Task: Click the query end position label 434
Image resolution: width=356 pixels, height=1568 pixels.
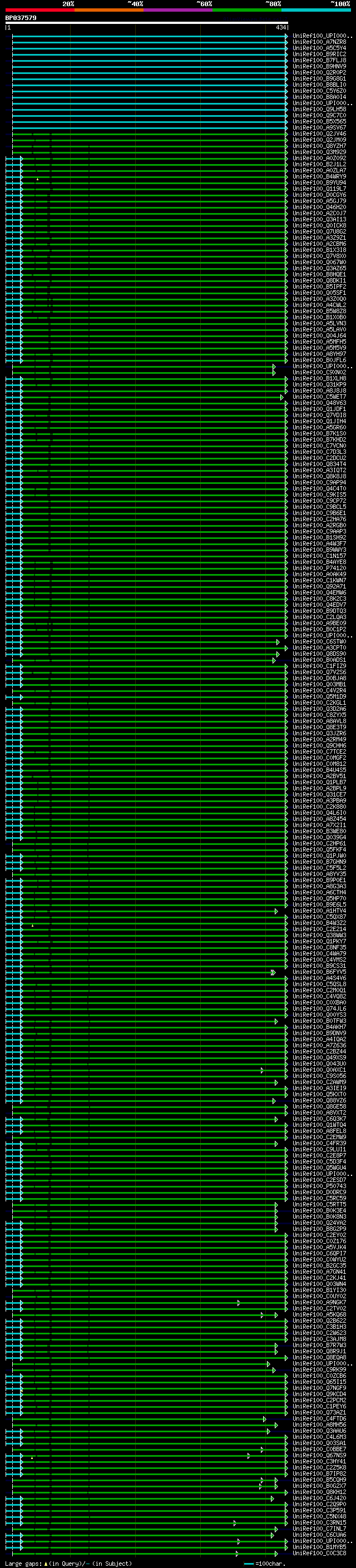Action: point(280,27)
